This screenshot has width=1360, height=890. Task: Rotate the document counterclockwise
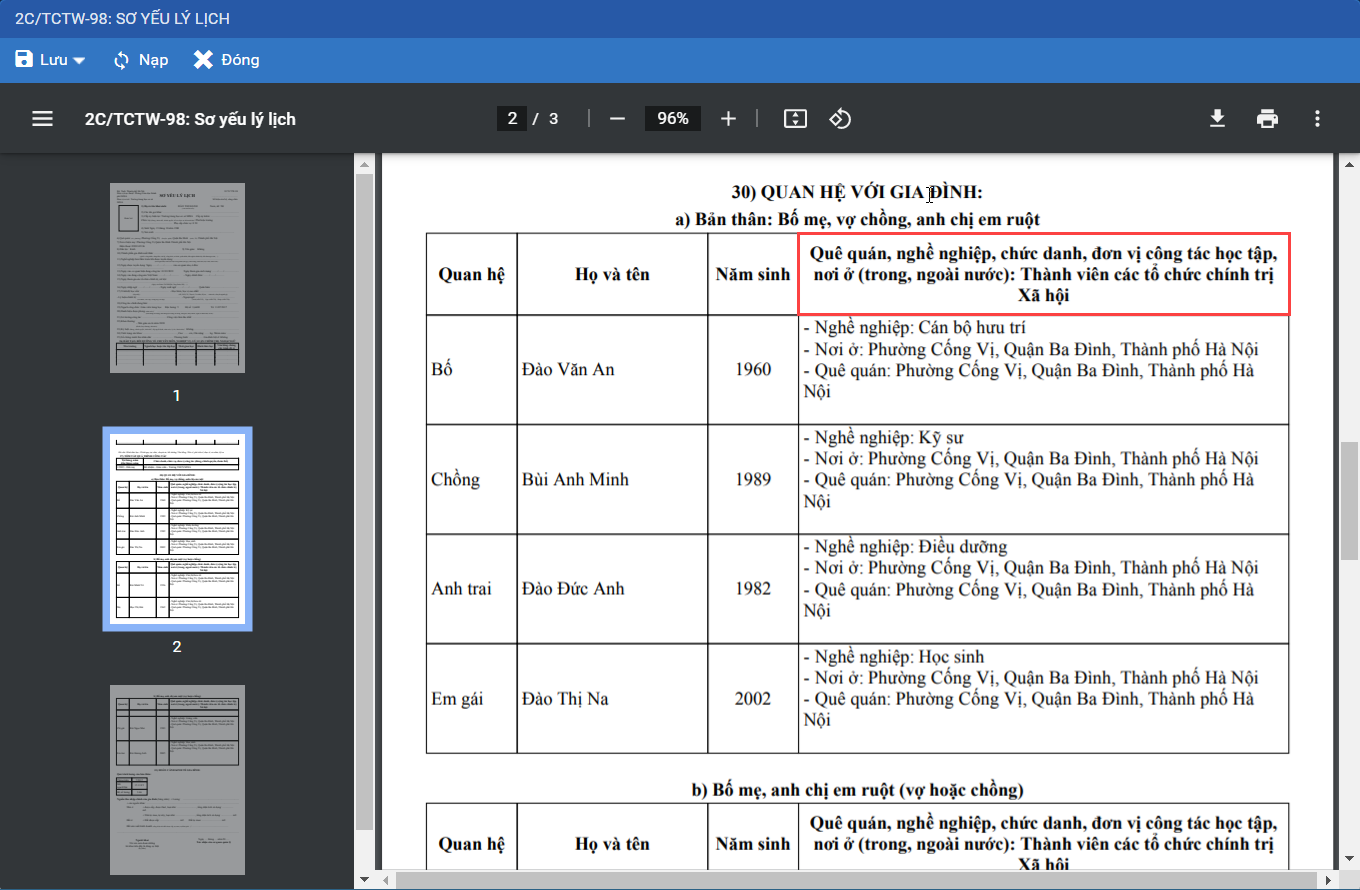[840, 119]
